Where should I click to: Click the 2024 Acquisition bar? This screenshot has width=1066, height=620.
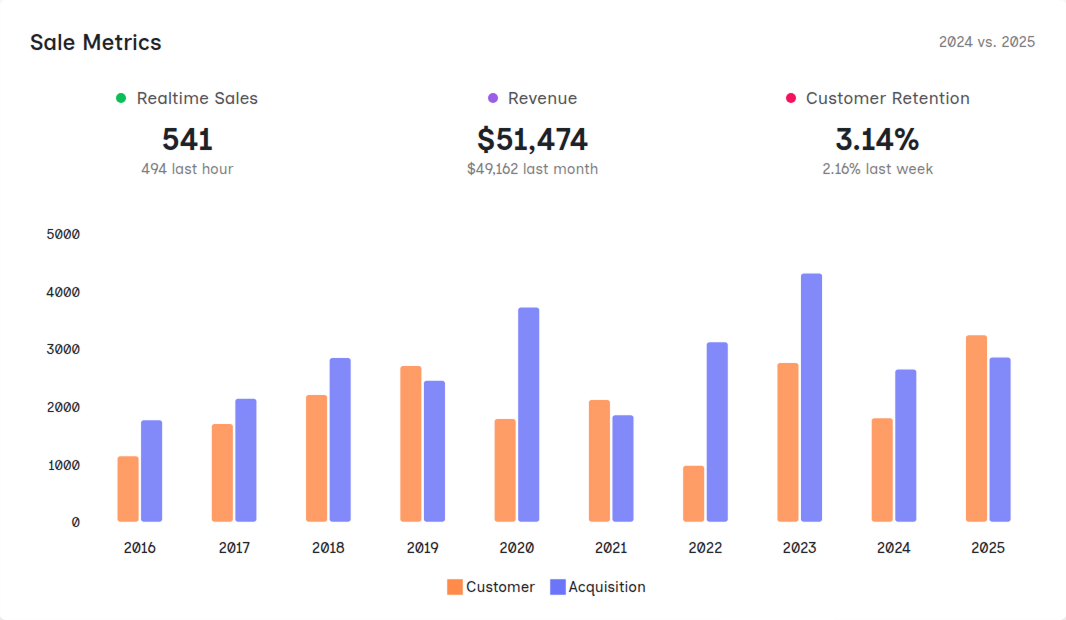[905, 446]
